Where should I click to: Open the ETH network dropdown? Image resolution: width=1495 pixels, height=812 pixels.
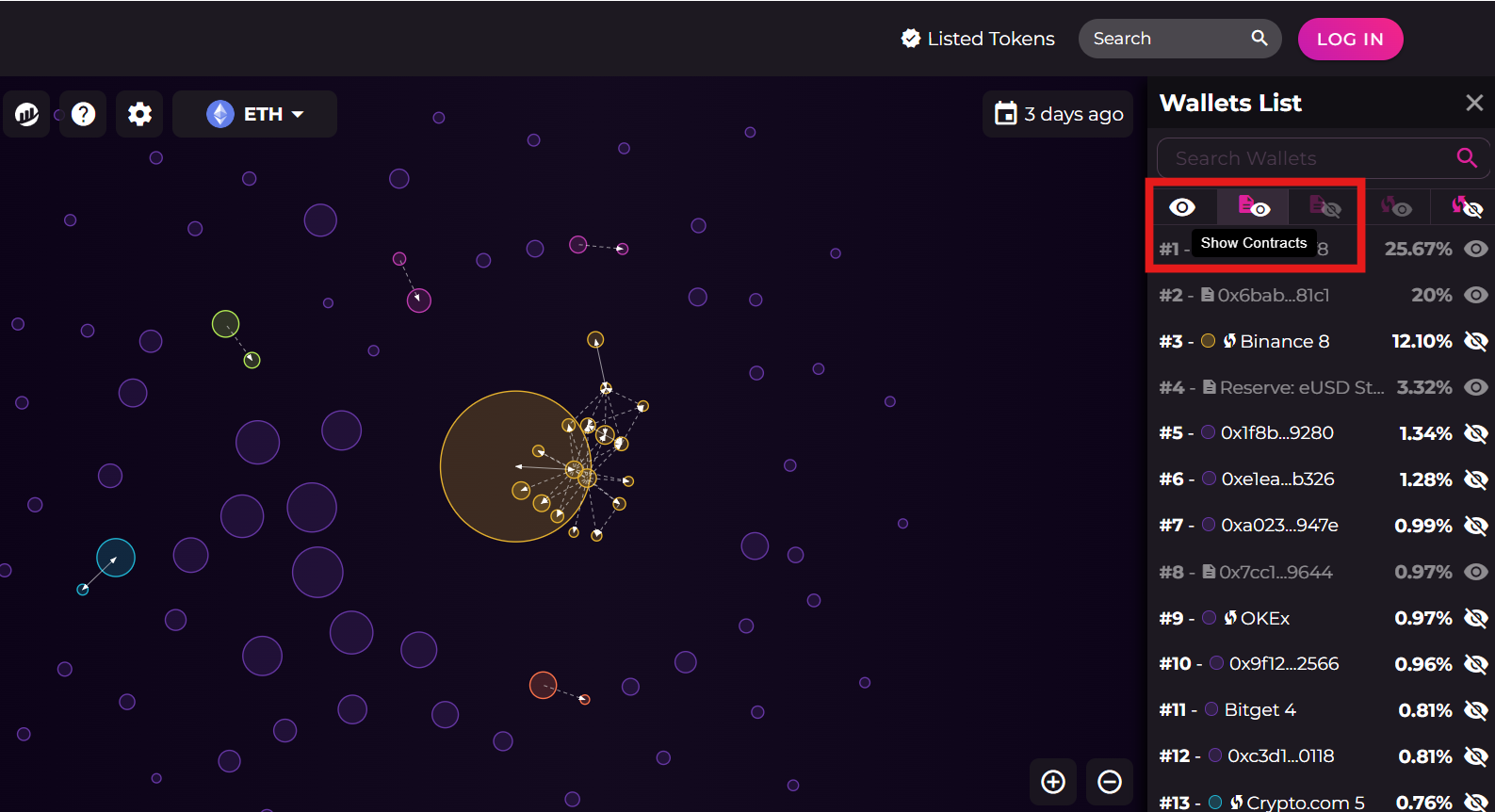pyautogui.click(x=254, y=114)
